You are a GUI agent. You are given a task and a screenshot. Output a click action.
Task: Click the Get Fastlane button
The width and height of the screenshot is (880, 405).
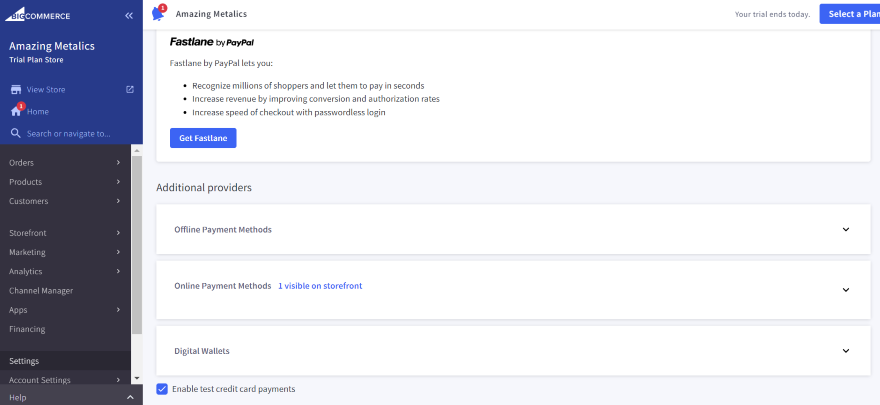click(x=203, y=138)
